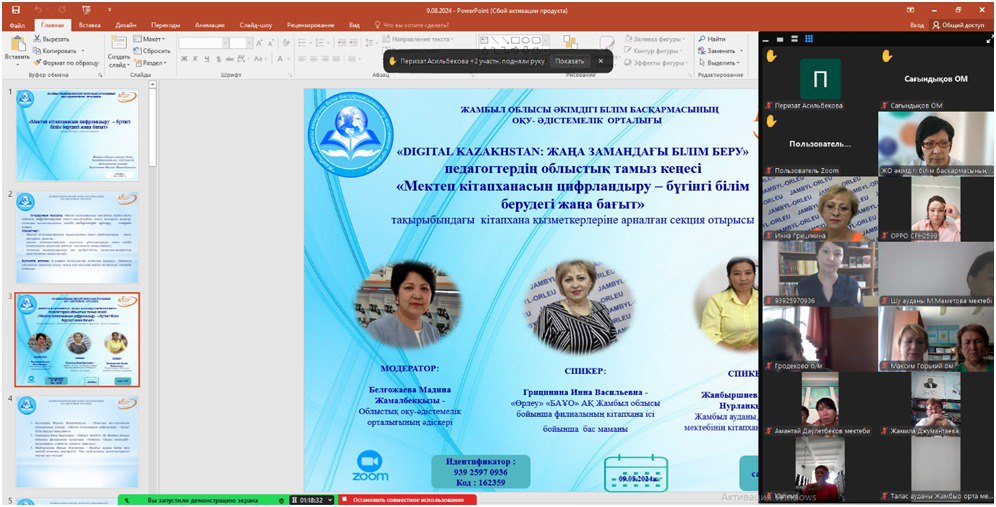The image size is (996, 507).
Task: Click the Undo arrow in quick access toolbar
Action: pos(38,10)
